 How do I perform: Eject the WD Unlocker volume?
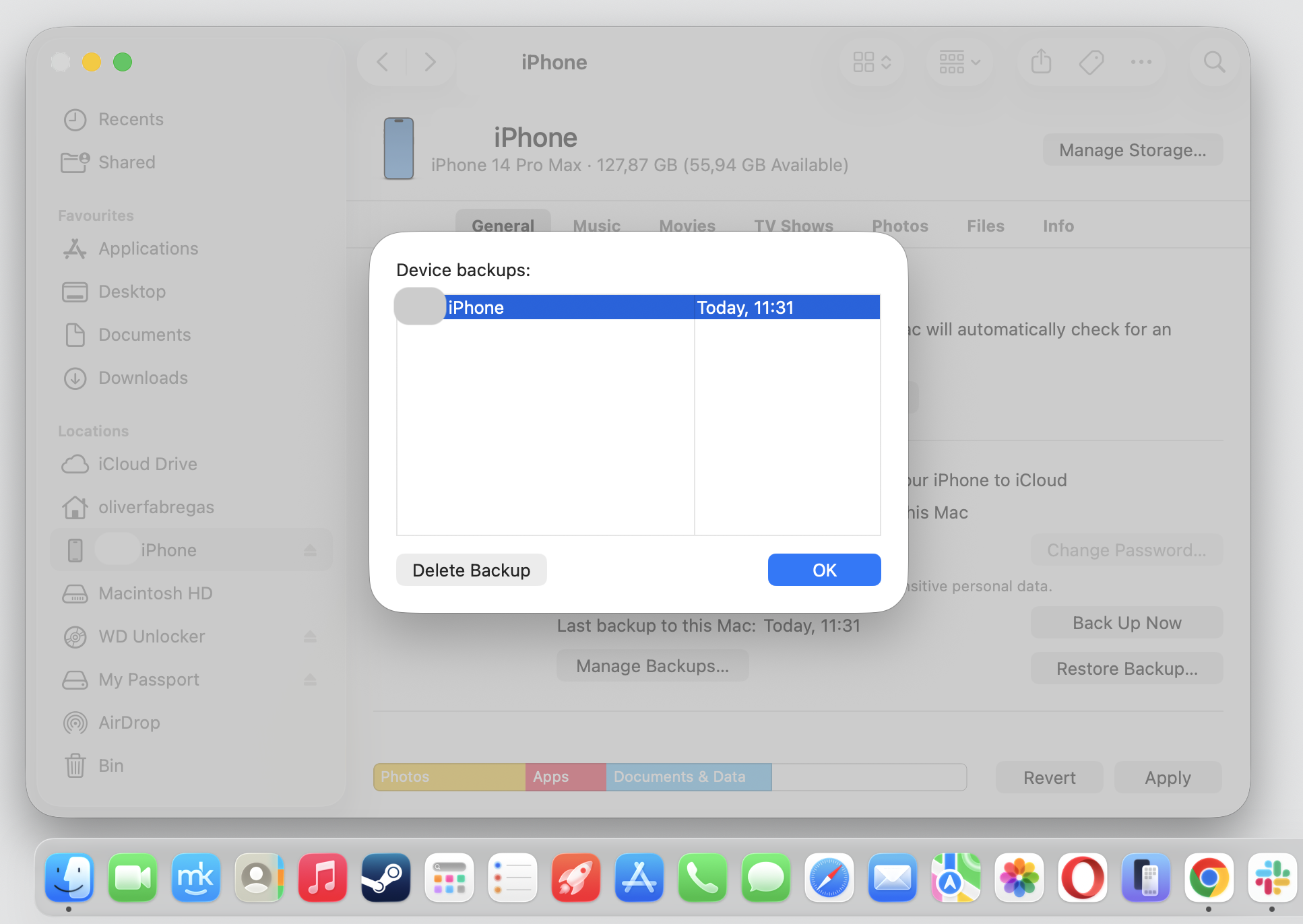click(310, 636)
